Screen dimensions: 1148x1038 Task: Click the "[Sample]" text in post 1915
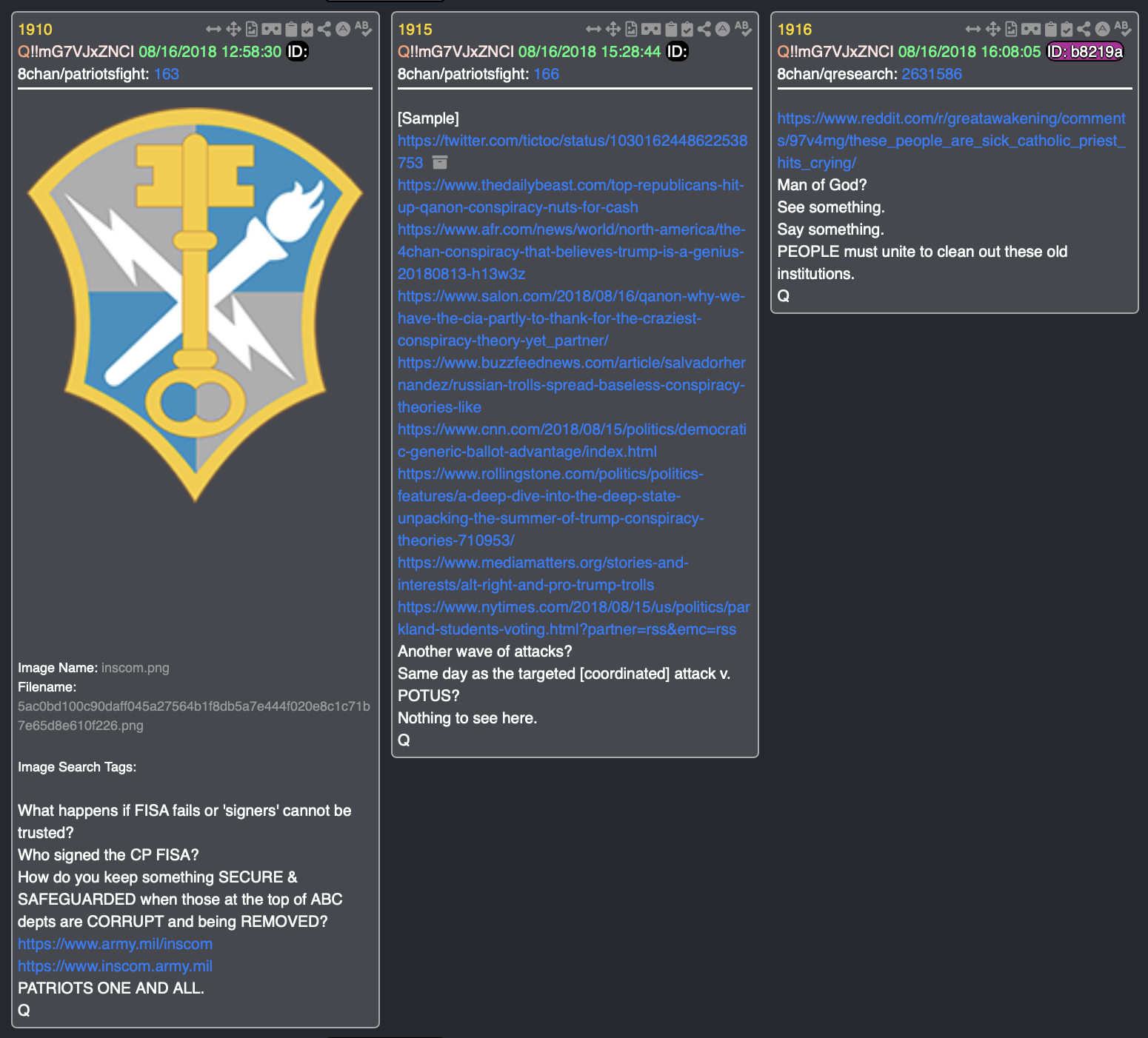pyautogui.click(x=428, y=118)
